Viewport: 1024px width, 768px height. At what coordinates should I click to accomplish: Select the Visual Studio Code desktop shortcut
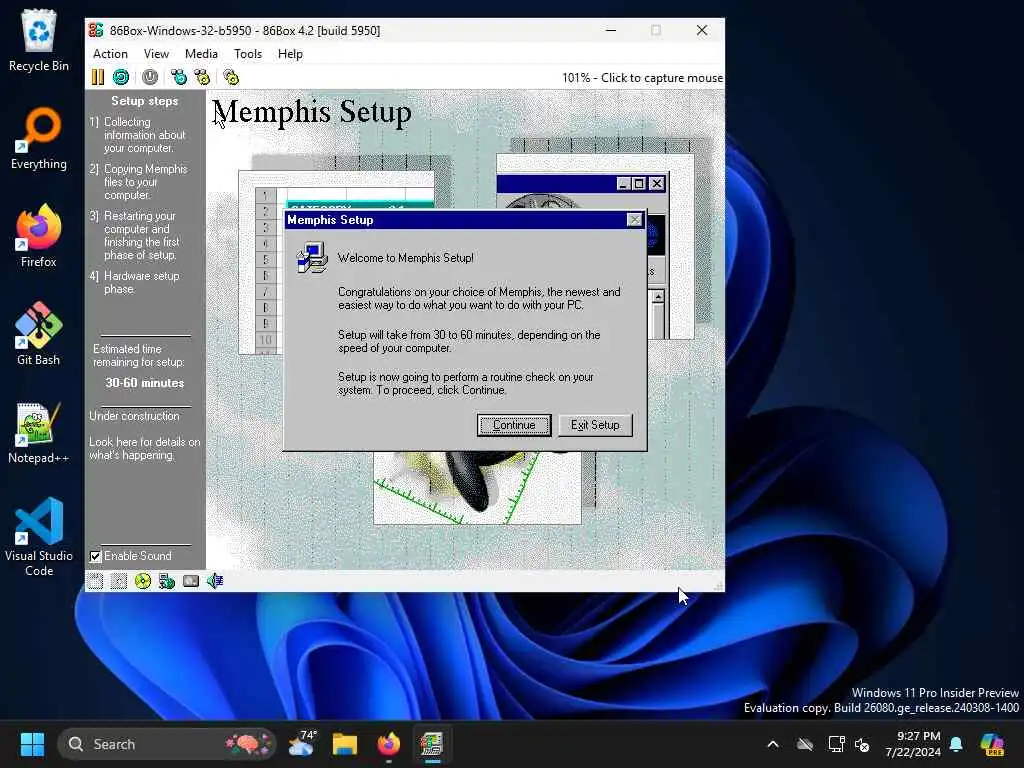[39, 537]
